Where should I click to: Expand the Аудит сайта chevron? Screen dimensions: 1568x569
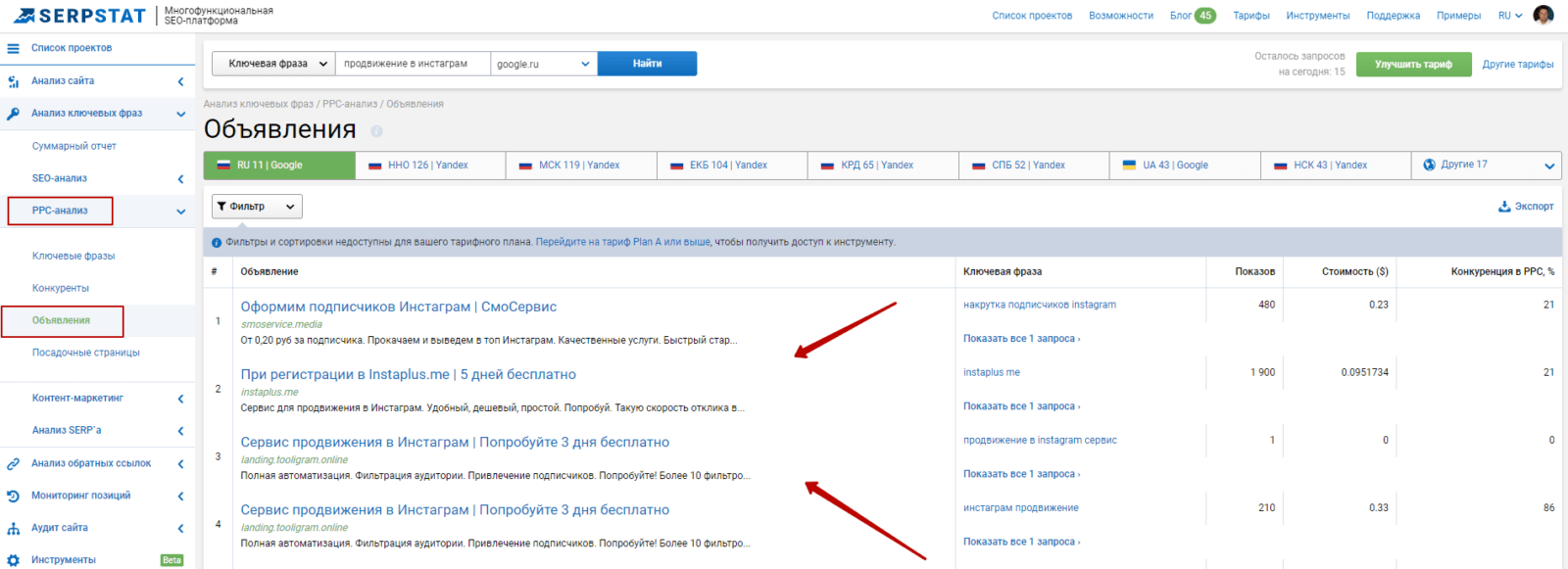(180, 529)
